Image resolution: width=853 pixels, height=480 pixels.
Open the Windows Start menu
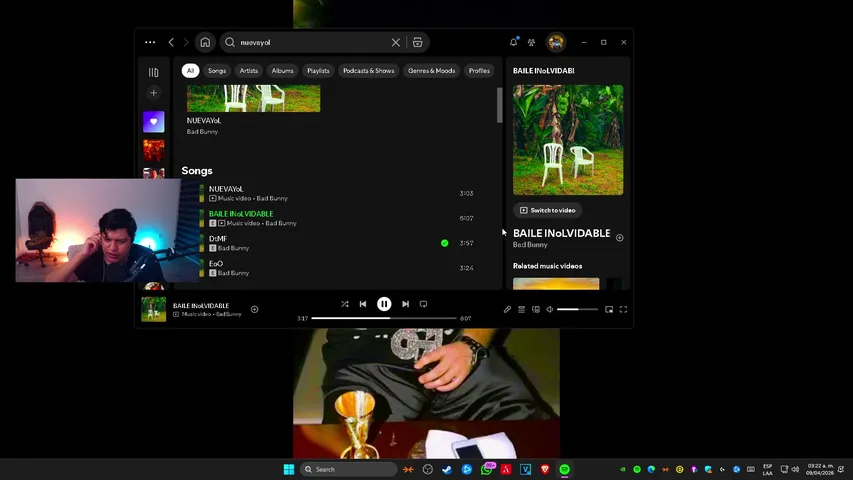point(289,469)
